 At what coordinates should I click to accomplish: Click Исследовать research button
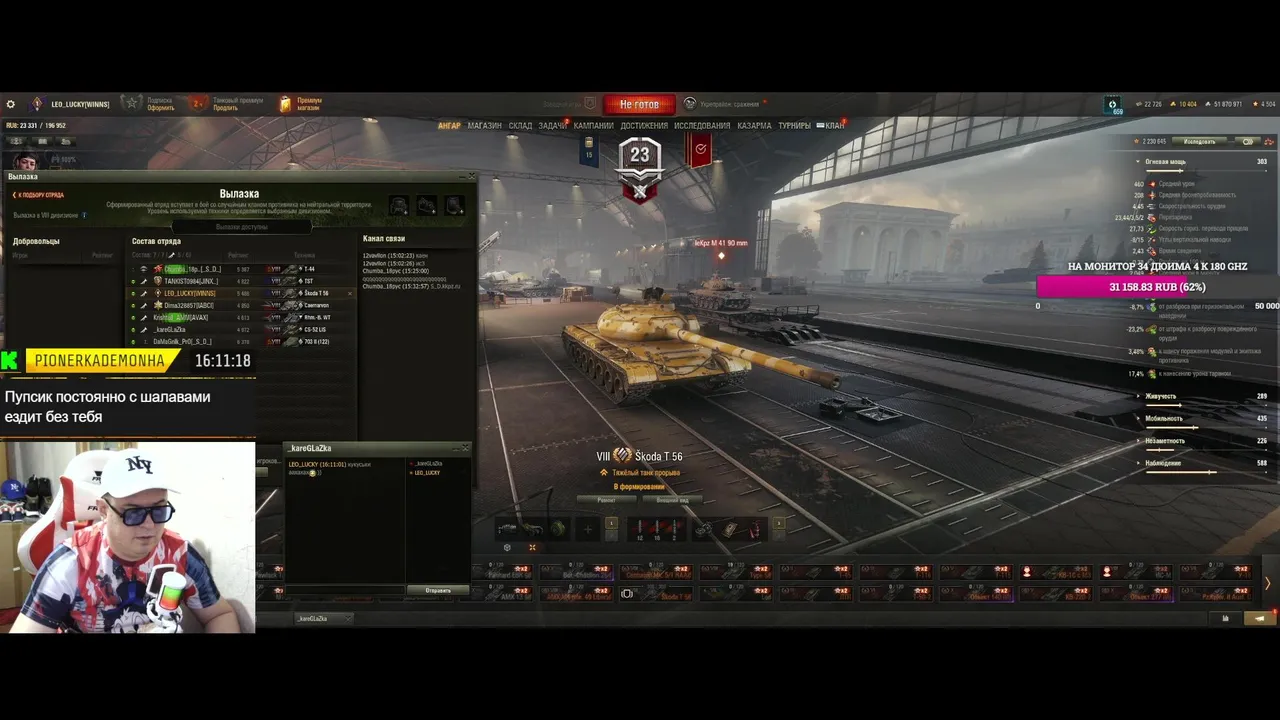(x=1200, y=142)
